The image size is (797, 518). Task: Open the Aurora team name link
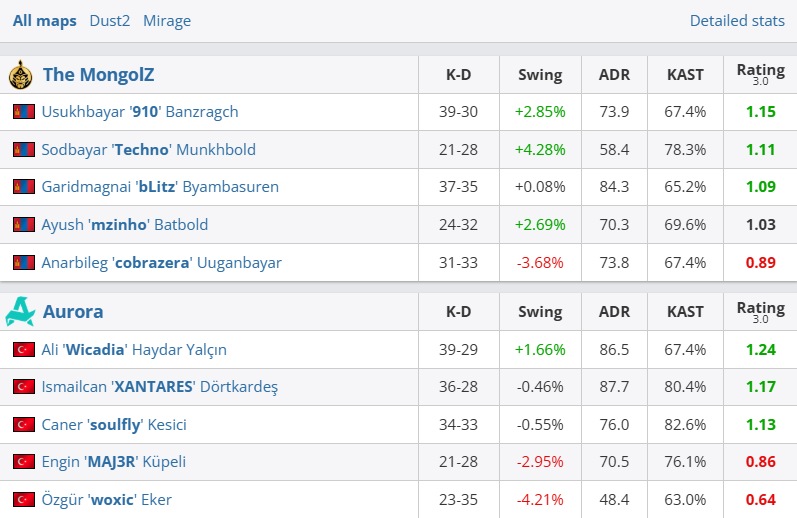[73, 312]
